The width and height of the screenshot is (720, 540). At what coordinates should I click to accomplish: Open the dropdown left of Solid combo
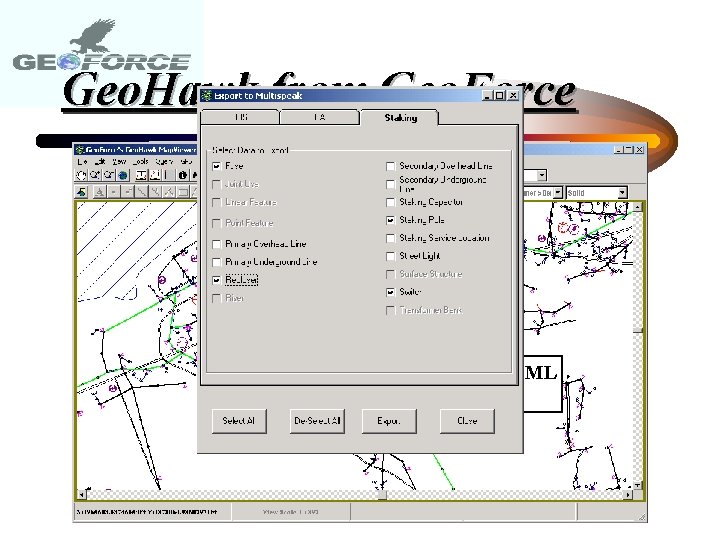click(557, 192)
